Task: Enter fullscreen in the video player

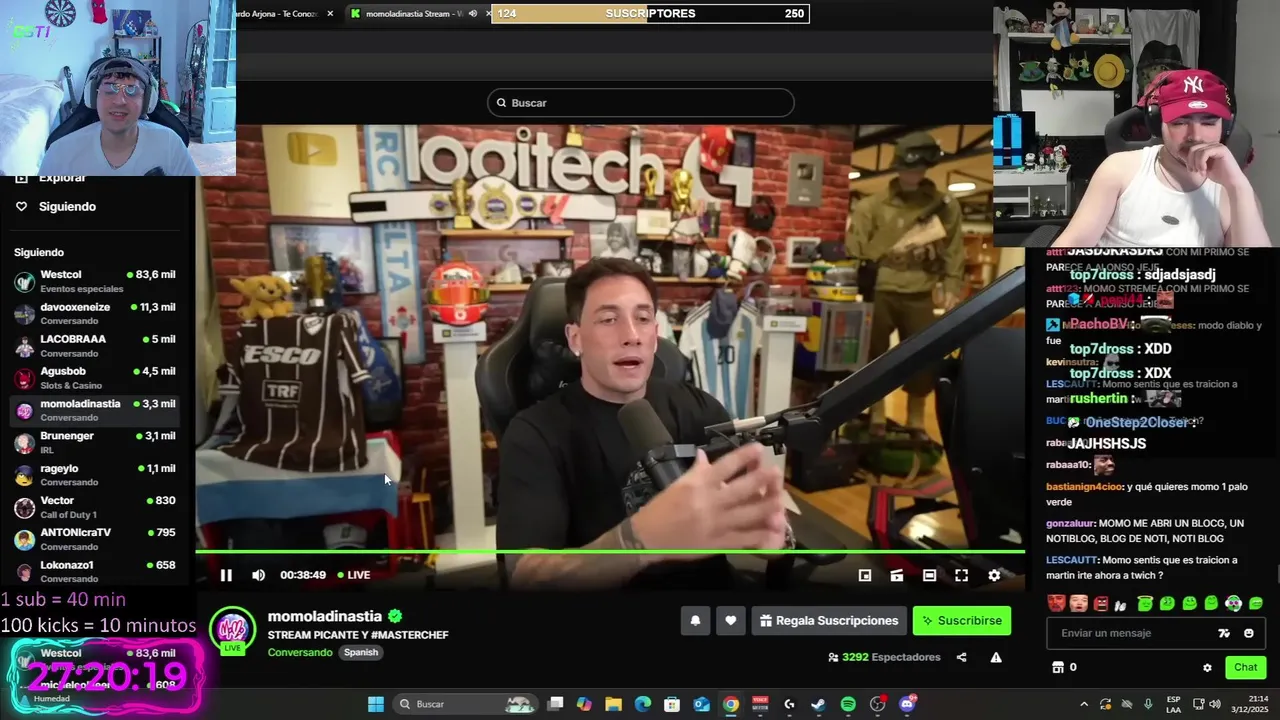Action: point(961,575)
